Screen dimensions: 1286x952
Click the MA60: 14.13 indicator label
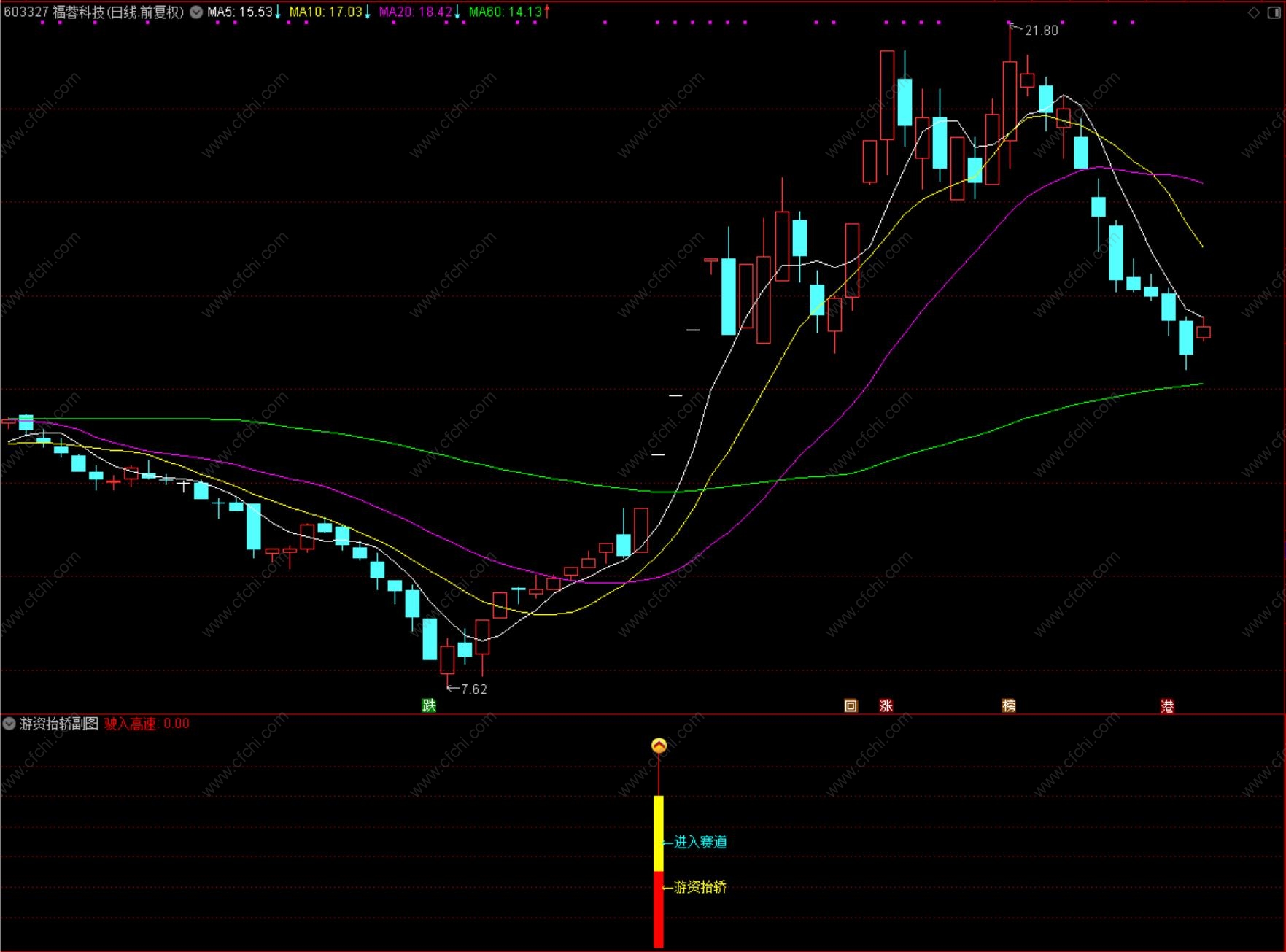click(x=506, y=12)
